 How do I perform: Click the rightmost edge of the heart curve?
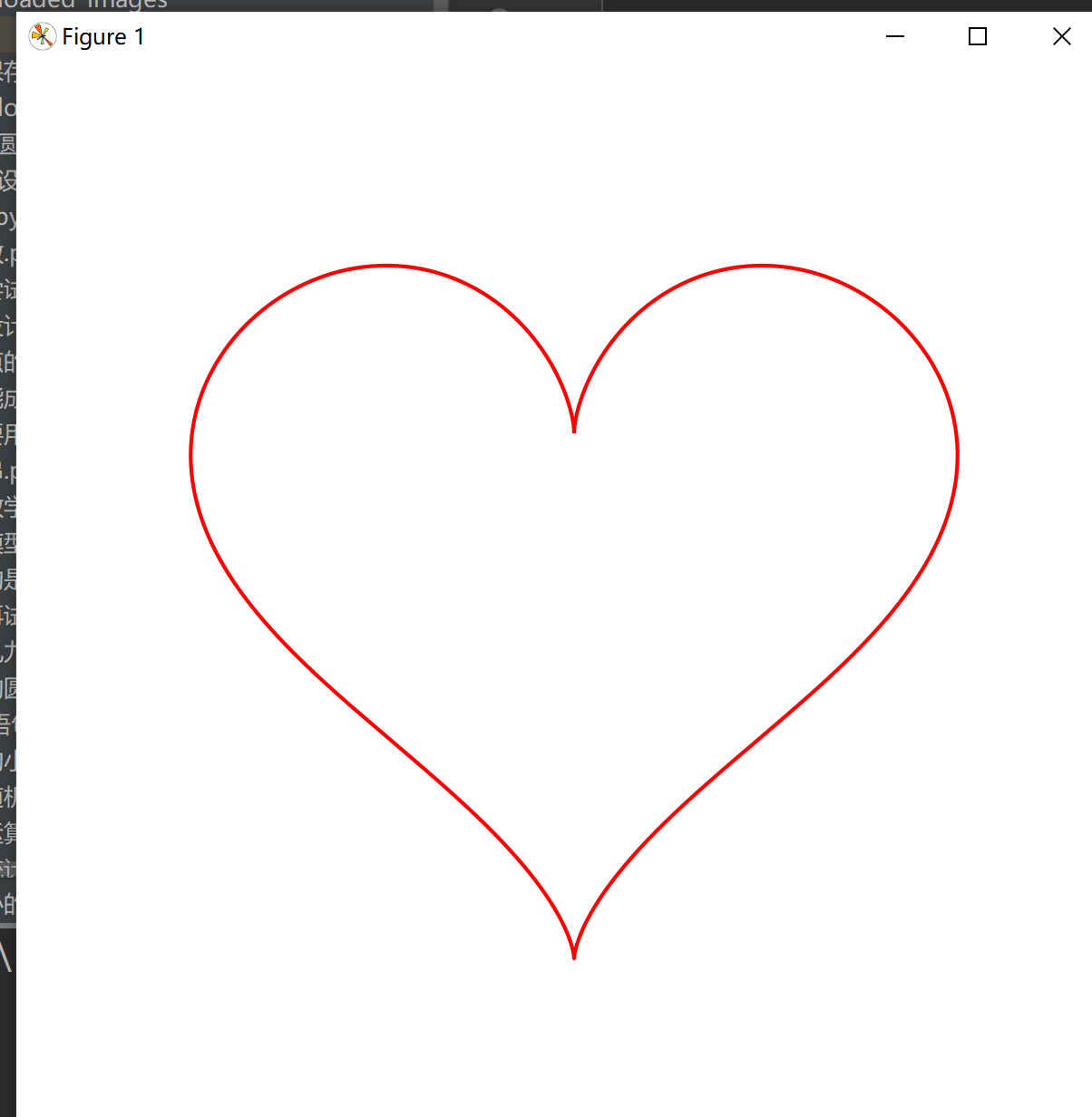(958, 456)
